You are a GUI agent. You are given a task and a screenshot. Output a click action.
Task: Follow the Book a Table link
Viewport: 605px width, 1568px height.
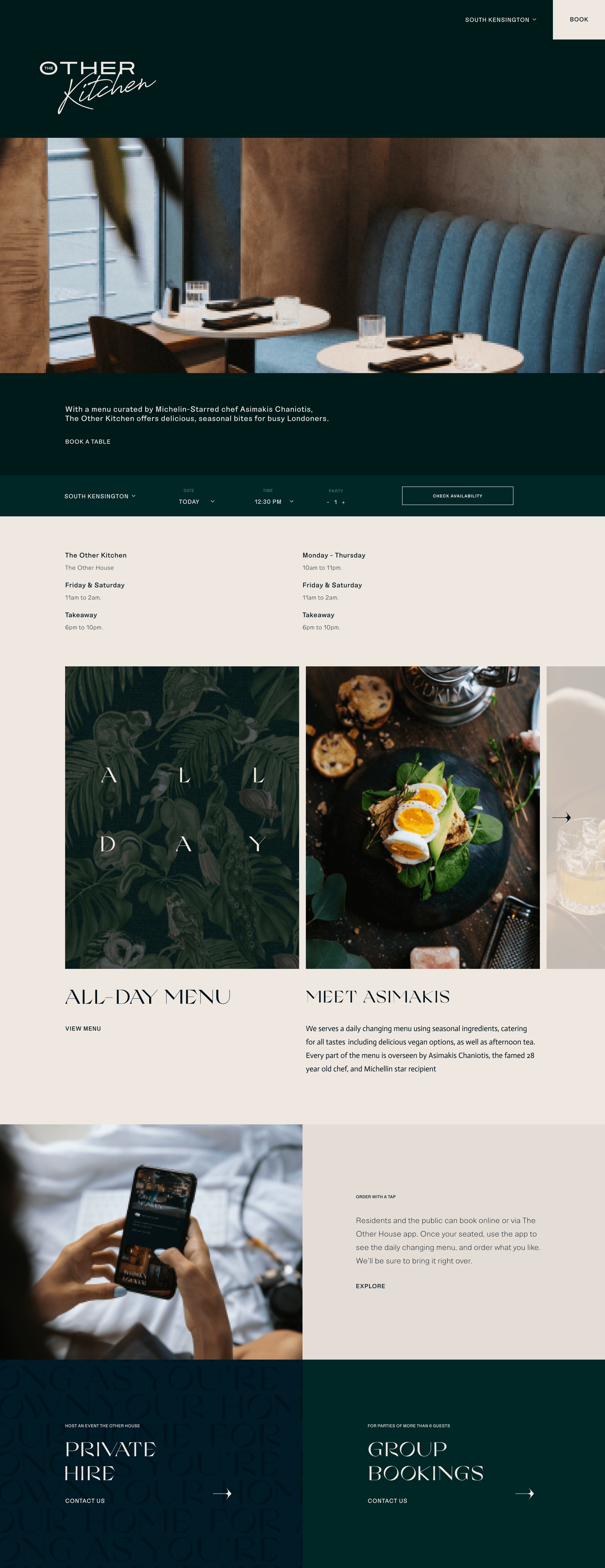[88, 441]
